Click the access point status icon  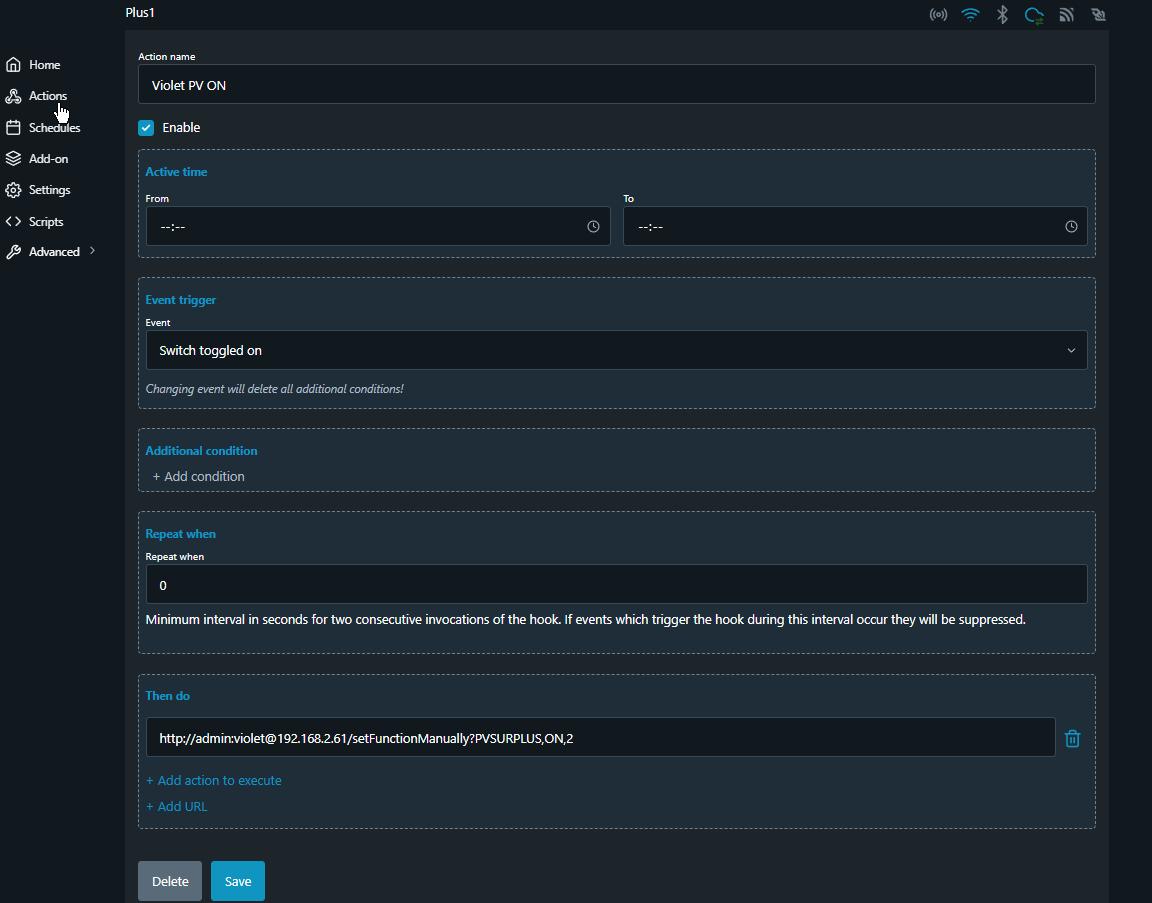pos(938,15)
